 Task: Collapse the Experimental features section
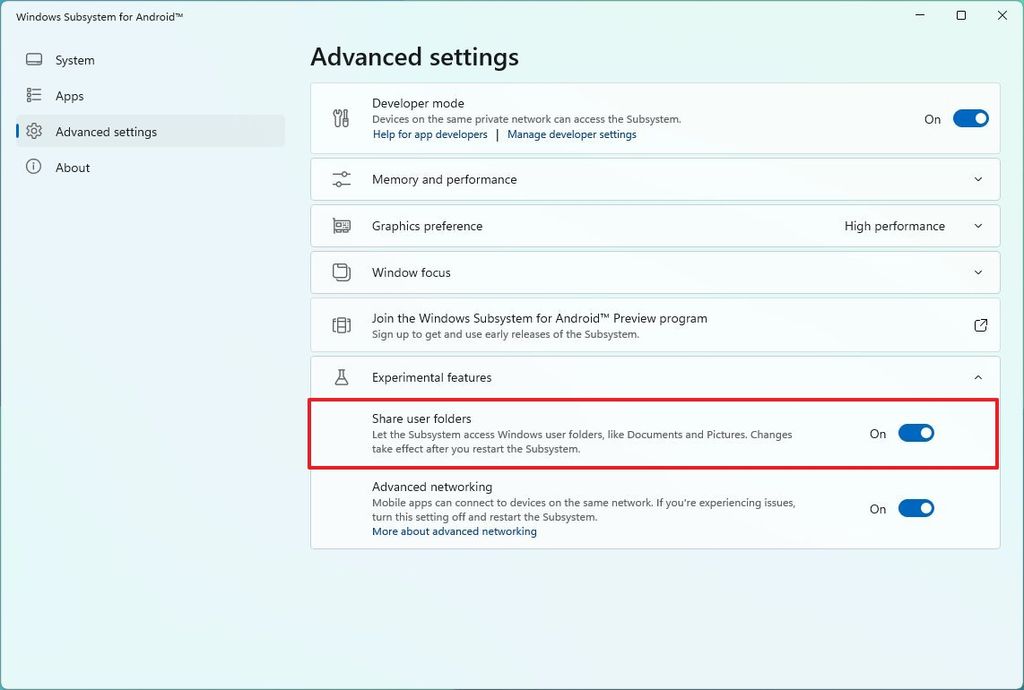click(x=978, y=377)
